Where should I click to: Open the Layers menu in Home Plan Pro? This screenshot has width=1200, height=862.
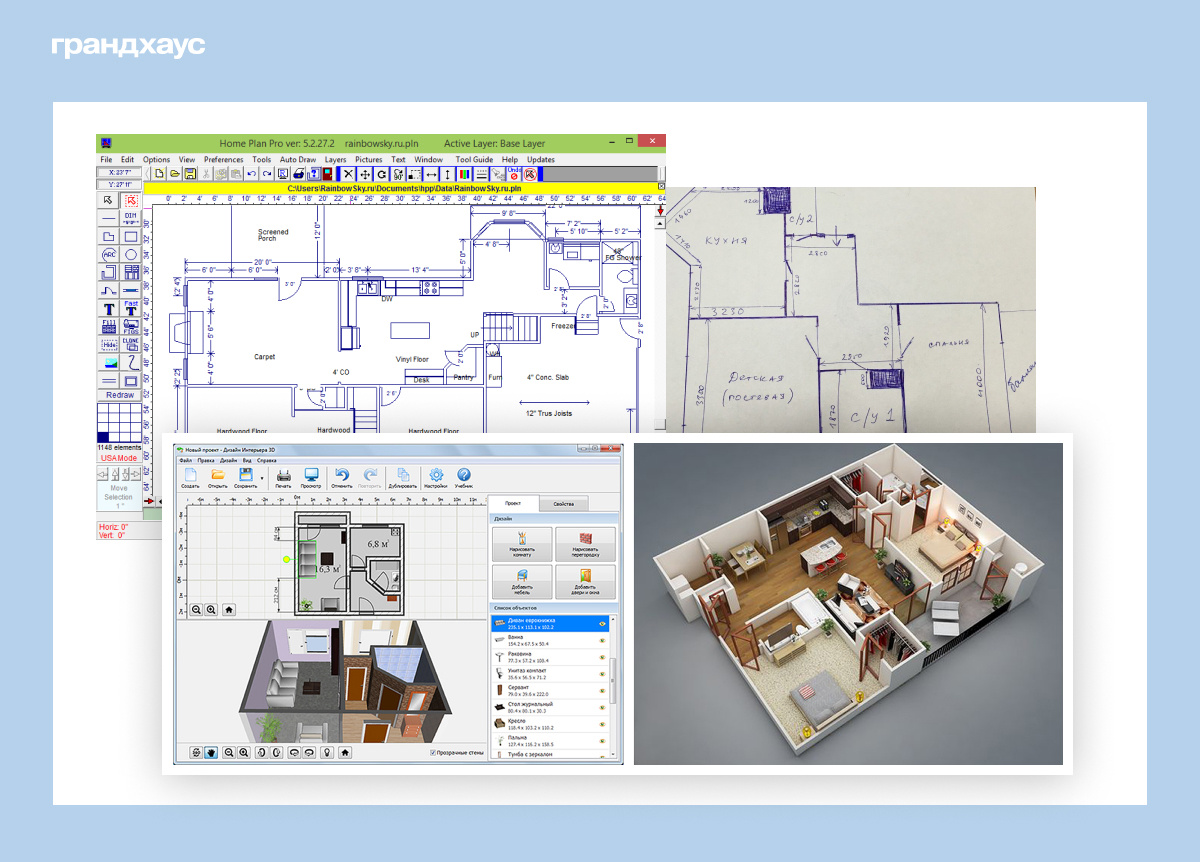click(x=335, y=160)
